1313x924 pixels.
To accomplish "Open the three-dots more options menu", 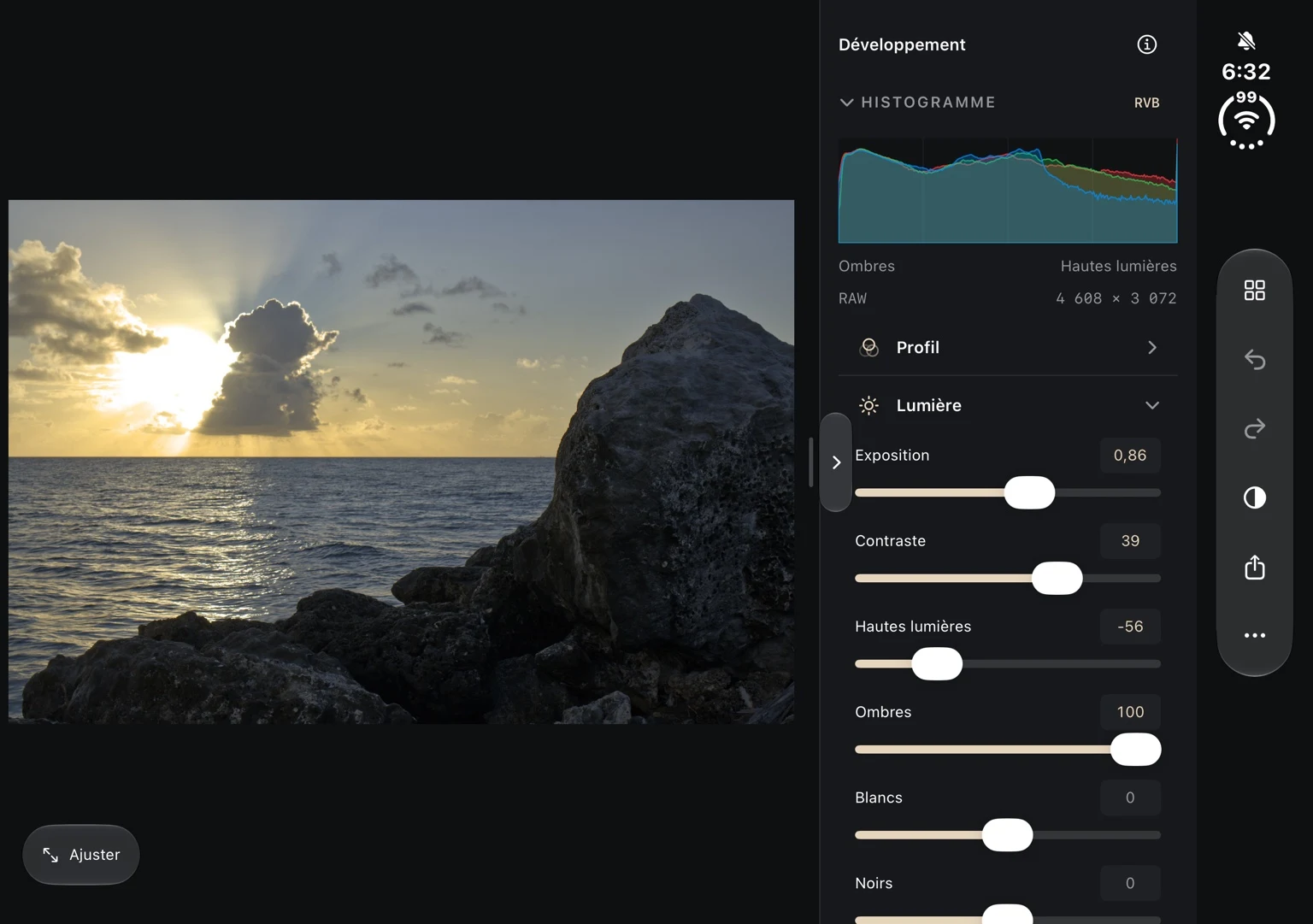I will 1254,635.
